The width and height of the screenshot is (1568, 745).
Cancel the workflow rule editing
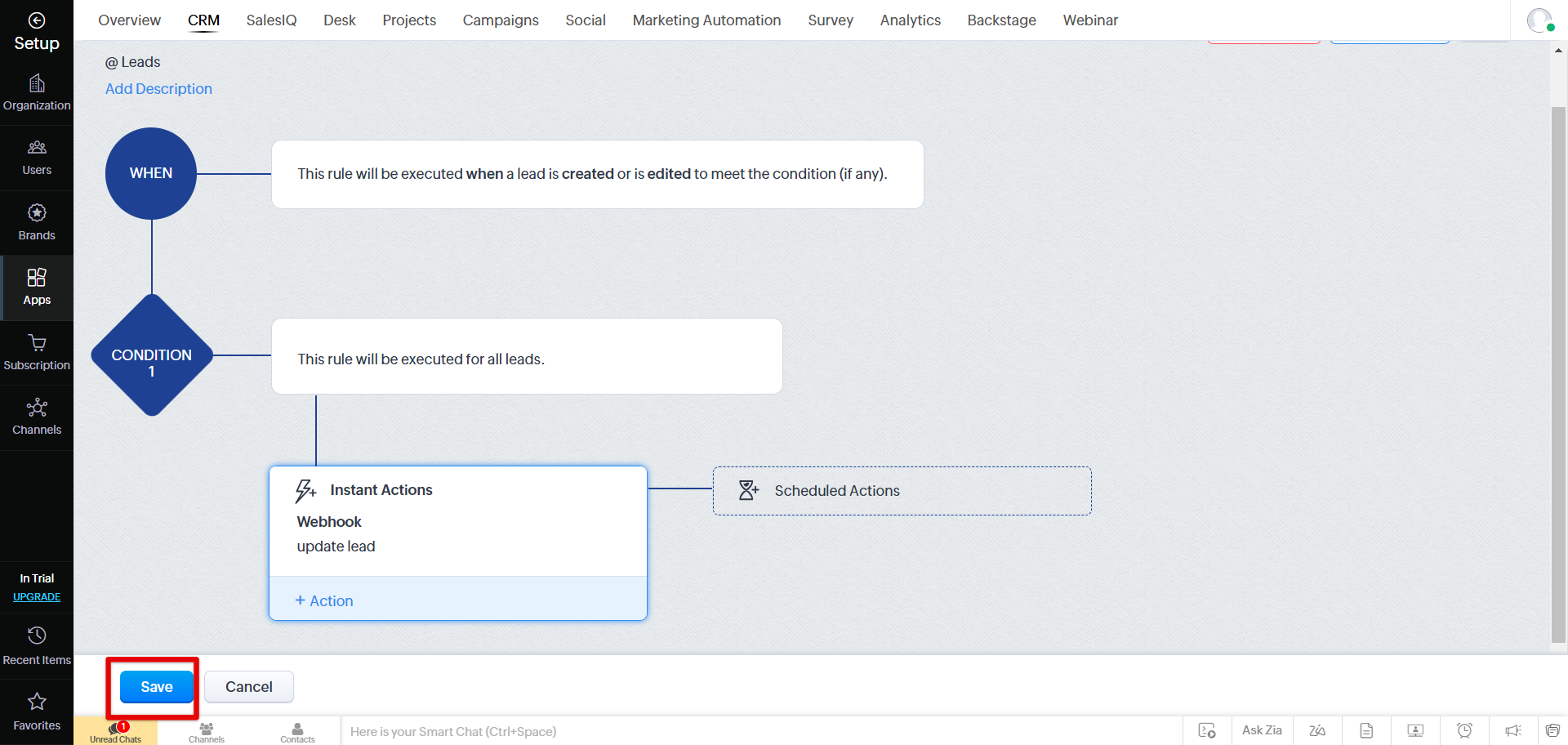coord(249,687)
